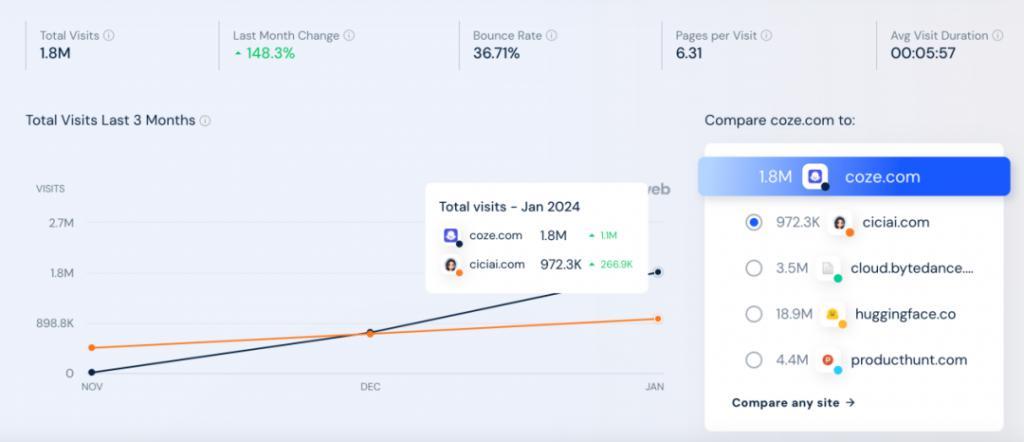Click the NOV orange ciciai data point
The image size is (1024, 442).
91,347
